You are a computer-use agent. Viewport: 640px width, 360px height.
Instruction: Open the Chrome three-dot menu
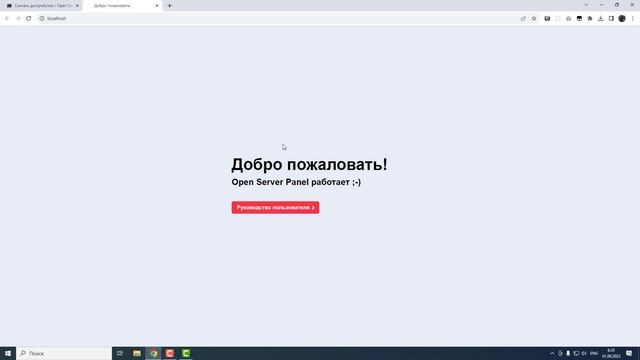click(633, 18)
